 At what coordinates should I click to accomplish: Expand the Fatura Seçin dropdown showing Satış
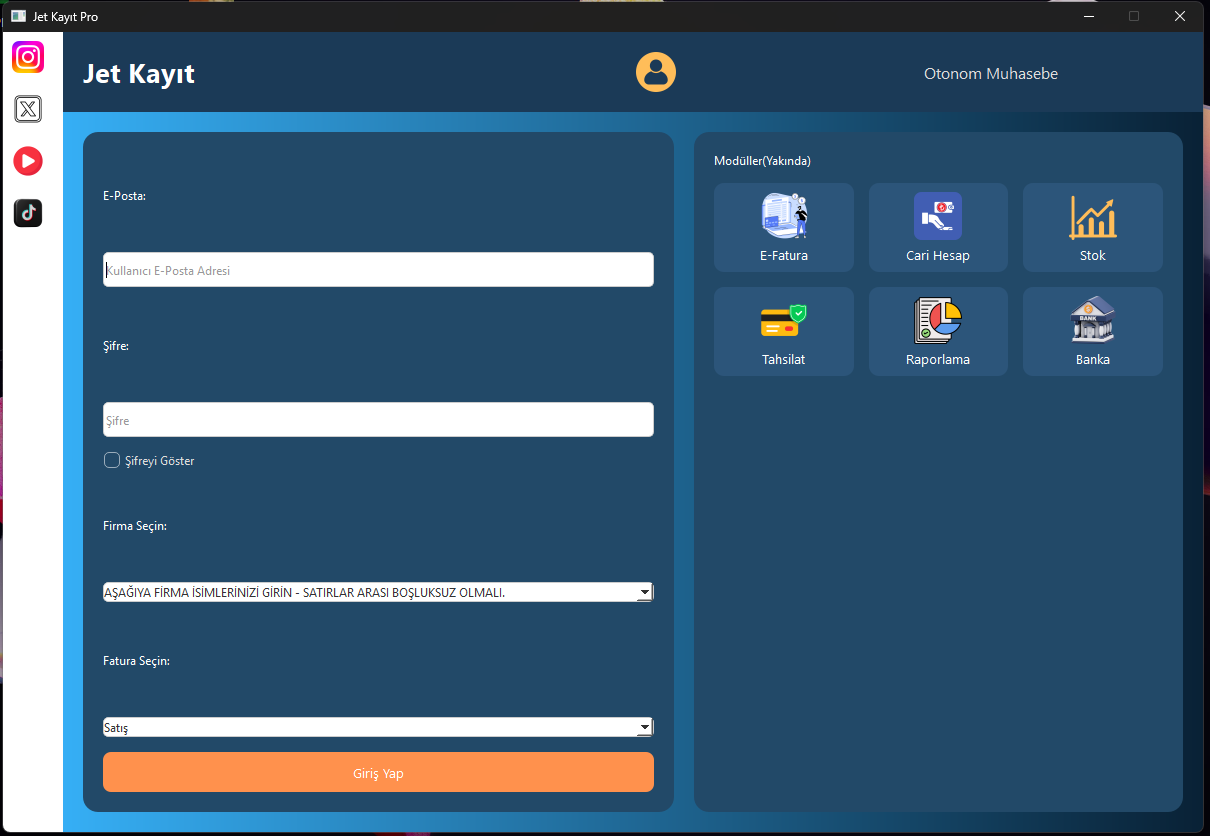click(645, 727)
